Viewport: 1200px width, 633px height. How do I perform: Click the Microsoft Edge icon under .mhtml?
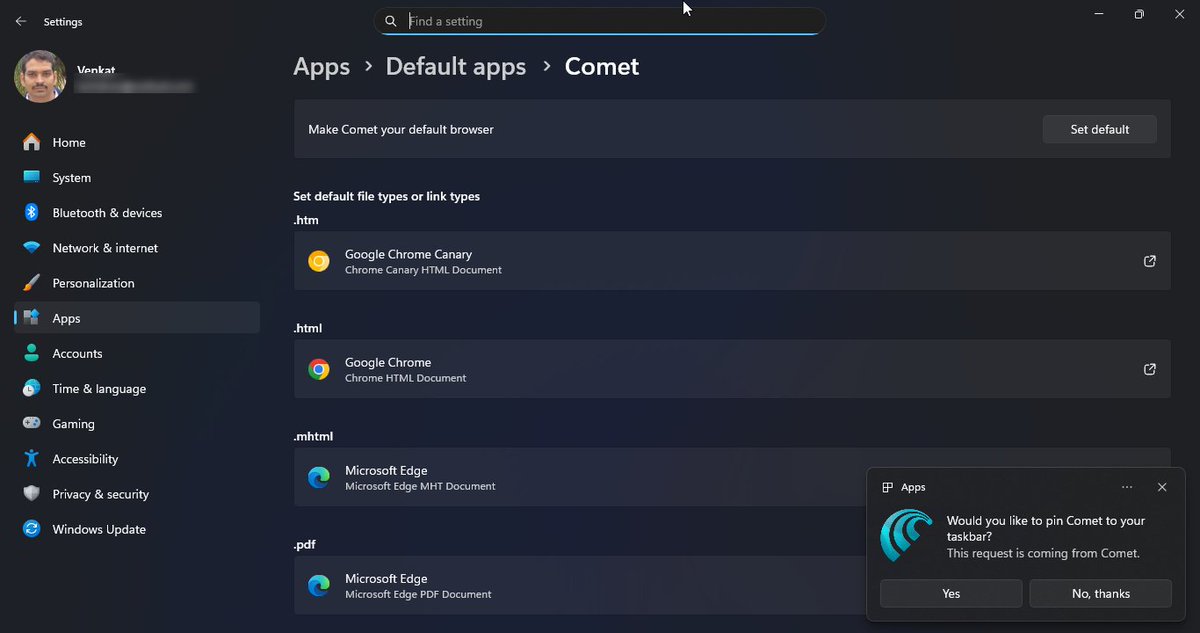[318, 477]
